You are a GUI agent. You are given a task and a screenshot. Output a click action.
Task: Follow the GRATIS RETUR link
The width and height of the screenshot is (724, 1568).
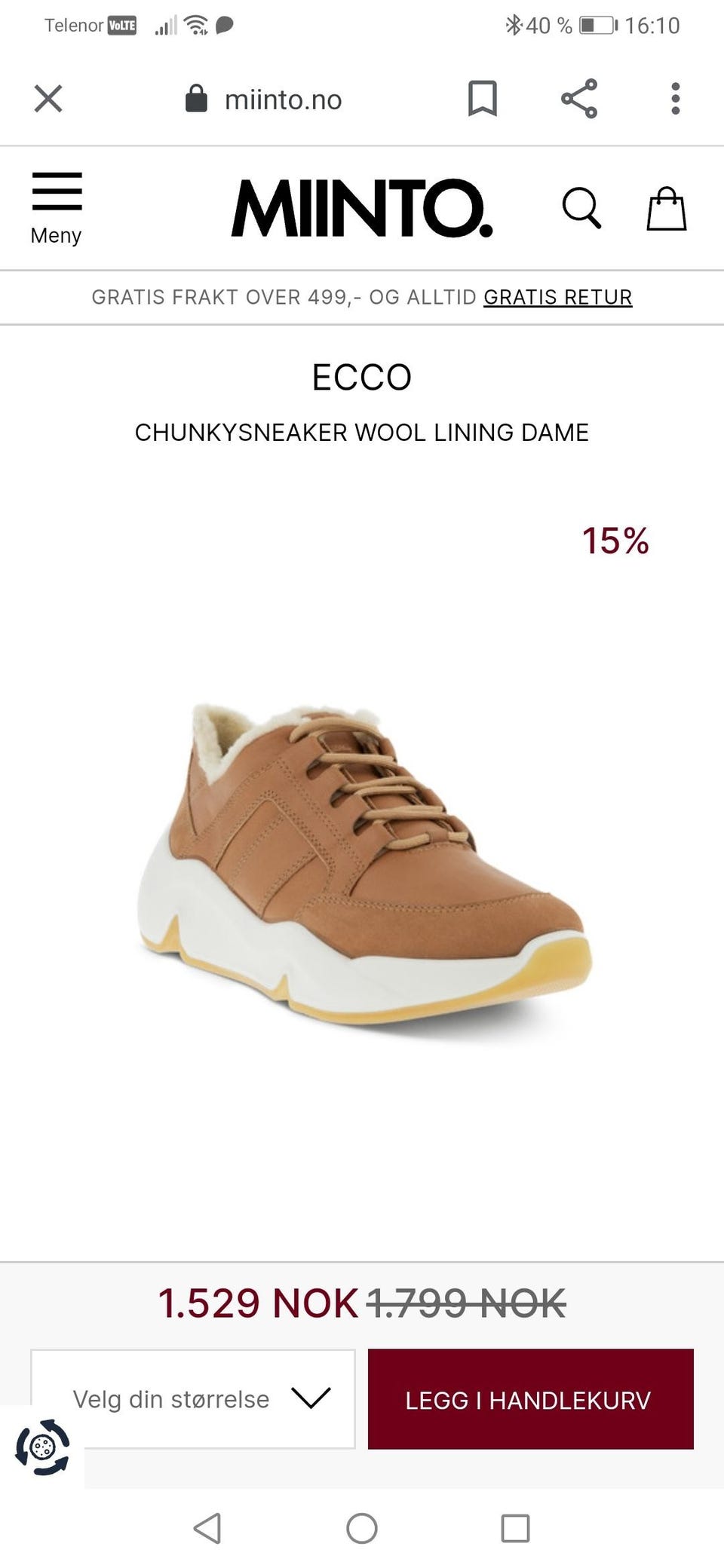coord(557,297)
